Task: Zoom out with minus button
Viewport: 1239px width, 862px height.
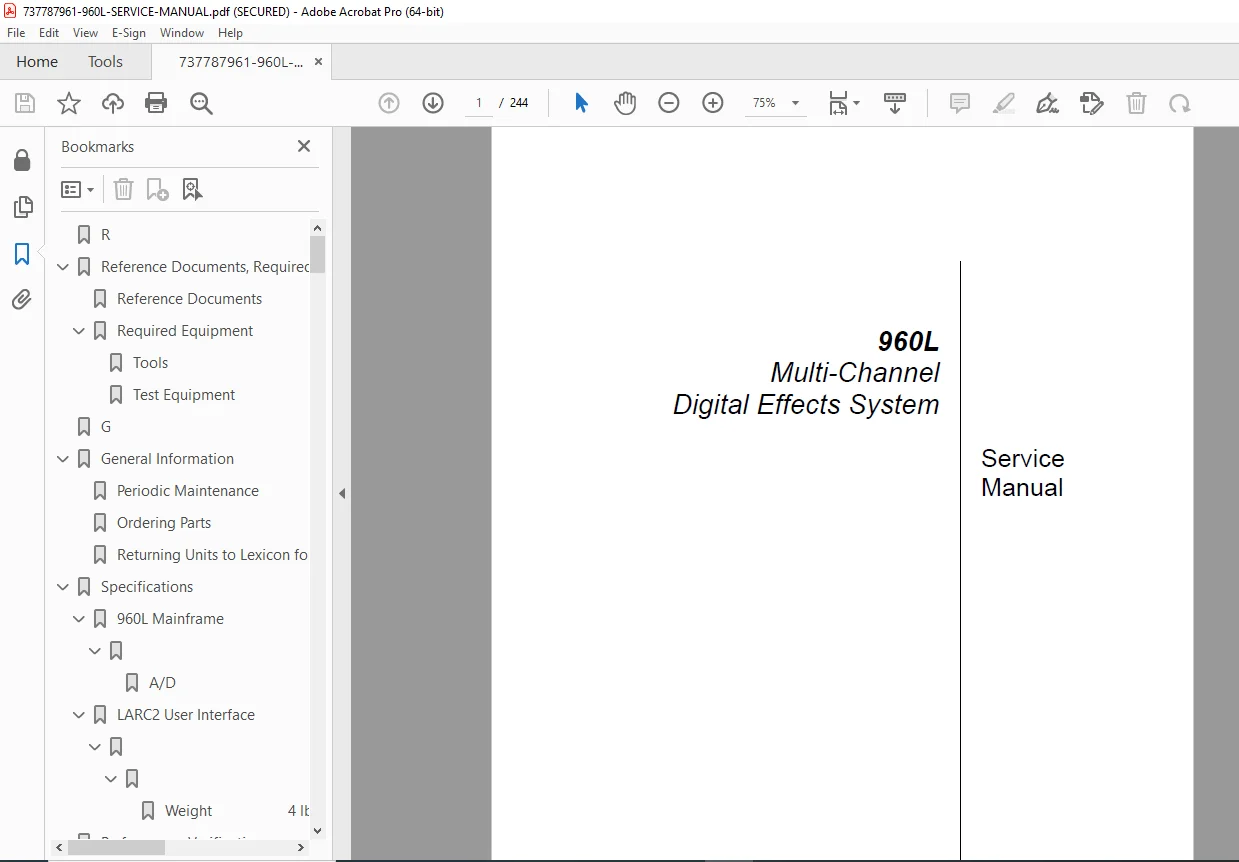Action: coord(669,103)
